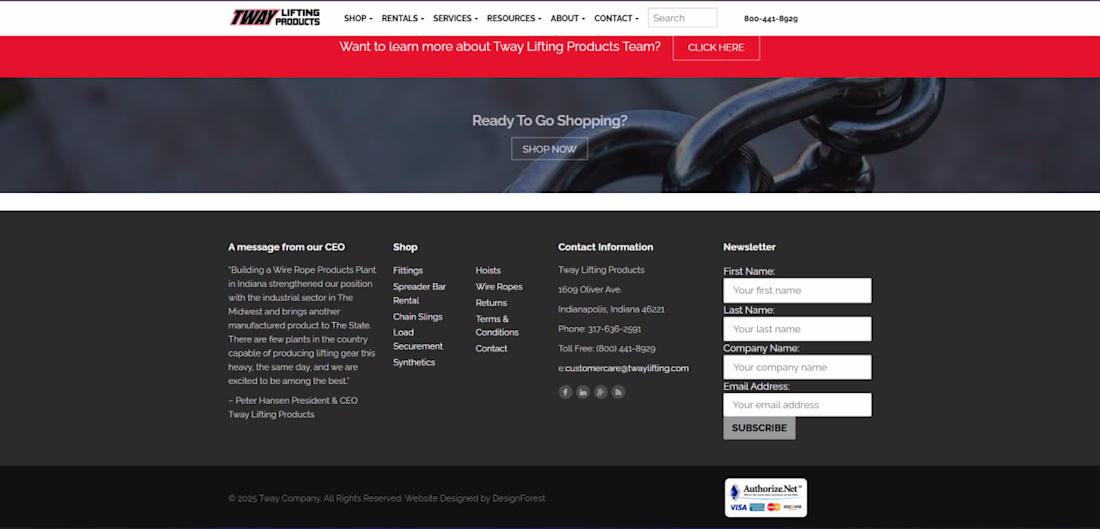
Task: Open the Facebook social icon
Action: point(565,392)
